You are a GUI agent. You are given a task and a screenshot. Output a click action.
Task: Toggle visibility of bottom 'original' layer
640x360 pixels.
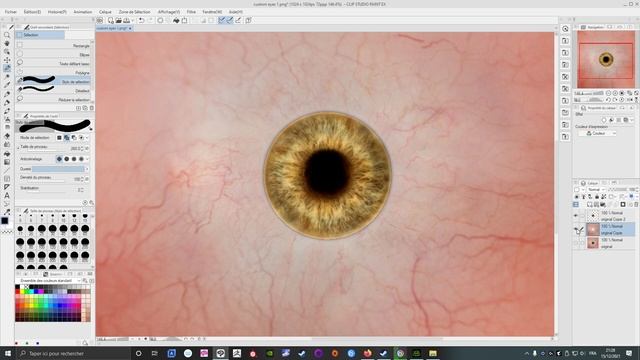pyautogui.click(x=576, y=243)
